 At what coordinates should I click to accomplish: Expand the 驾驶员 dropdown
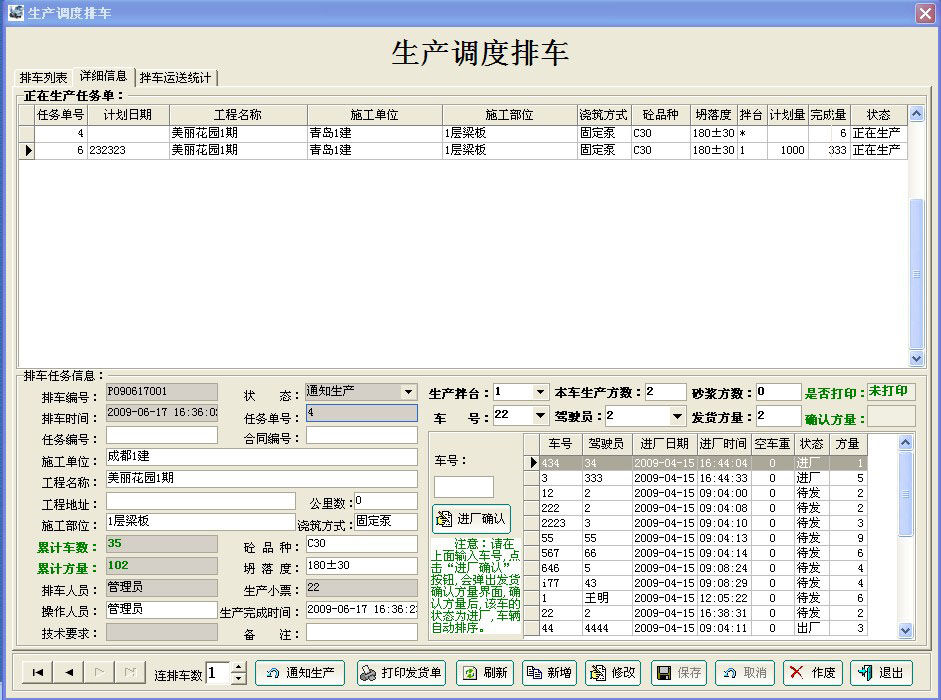tap(677, 415)
